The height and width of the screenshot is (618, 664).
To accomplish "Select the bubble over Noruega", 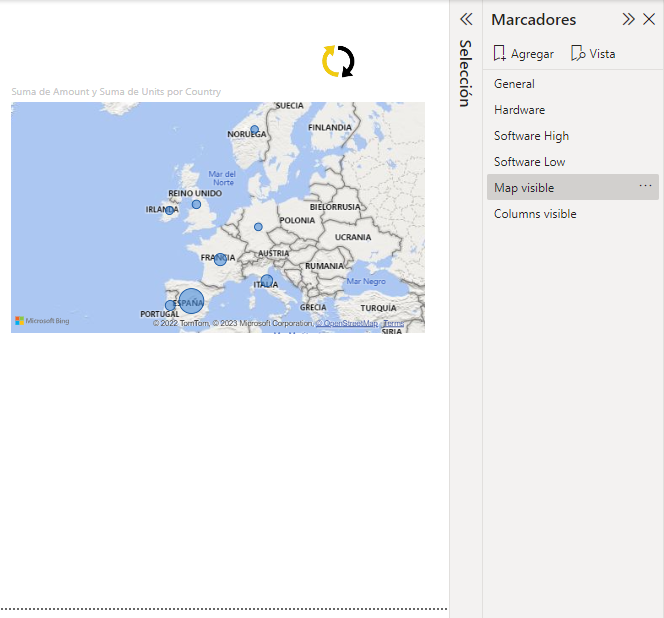I will 255,129.
